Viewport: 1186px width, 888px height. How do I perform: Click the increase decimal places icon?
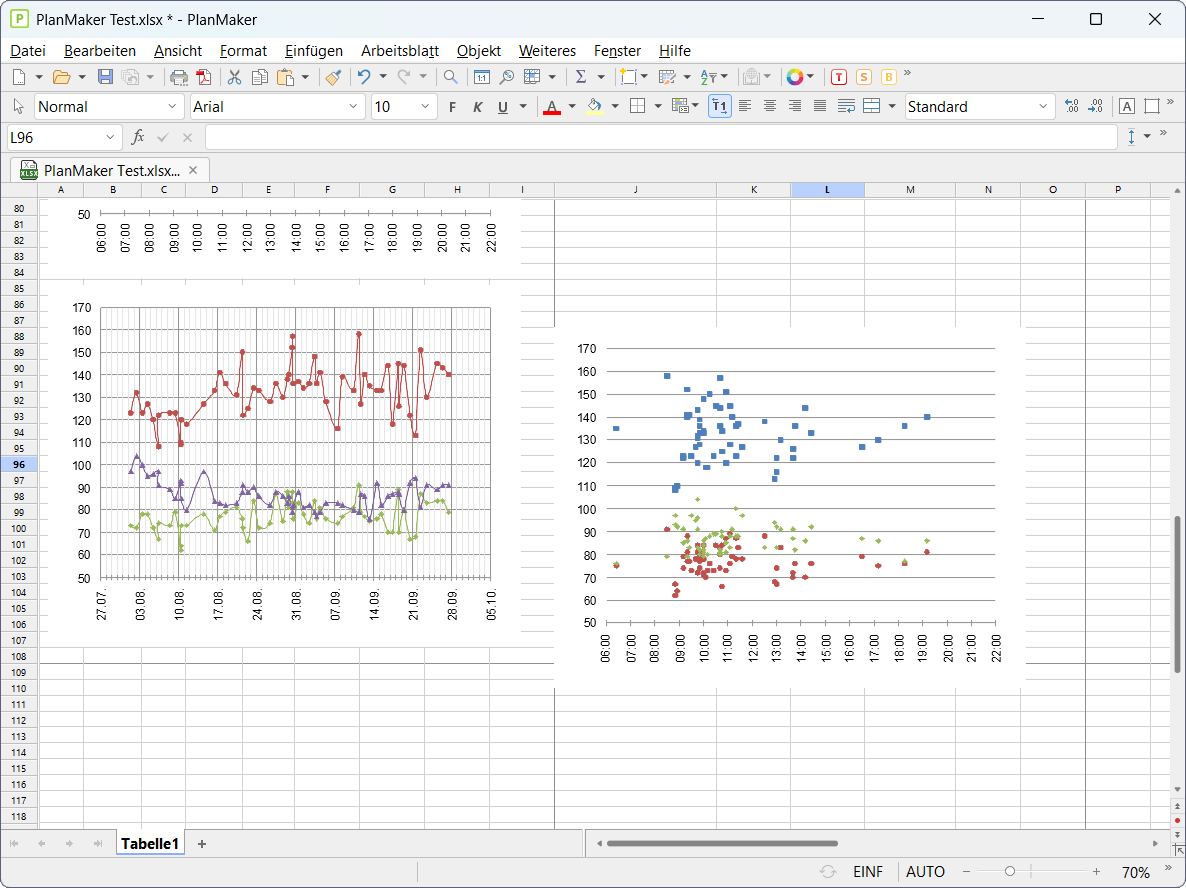pyautogui.click(x=1071, y=107)
